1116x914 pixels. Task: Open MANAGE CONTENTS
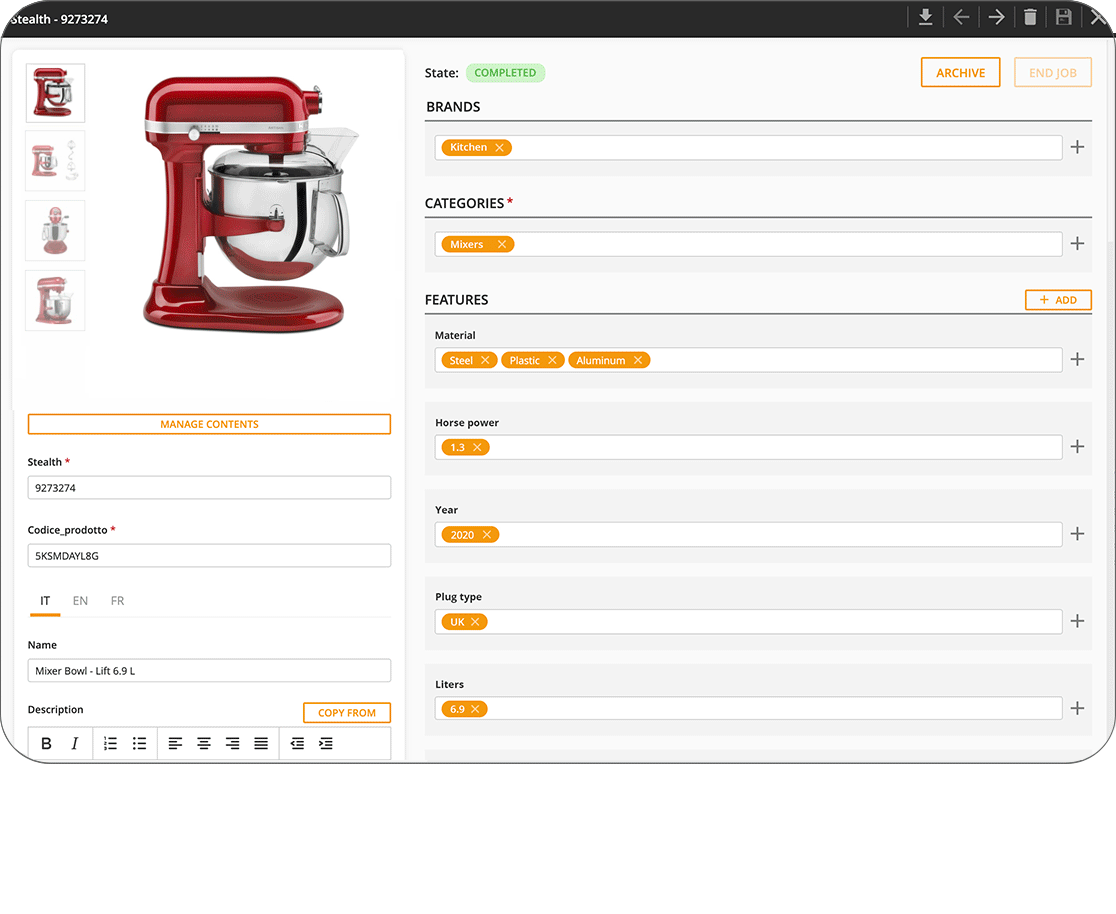tap(209, 424)
